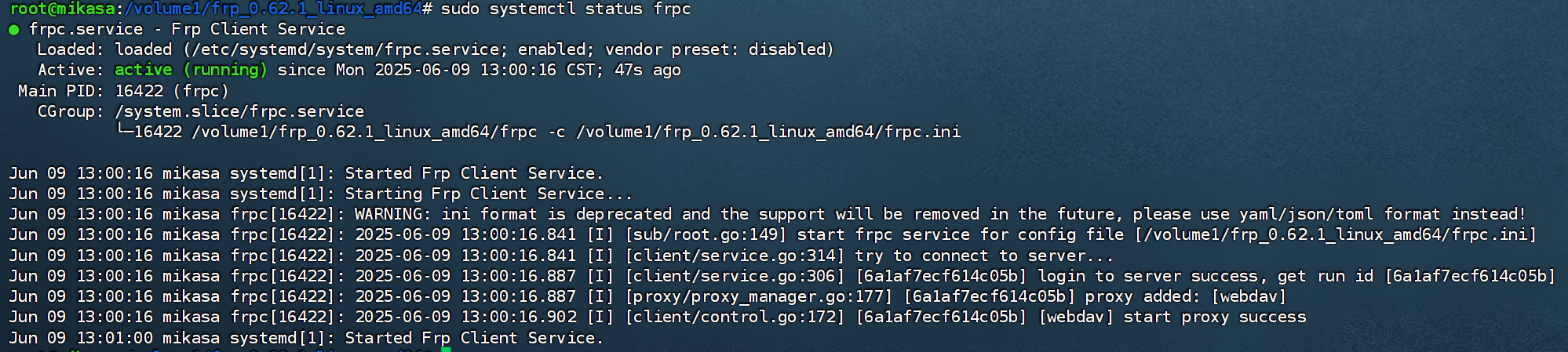The image size is (1568, 352).
Task: Click "login to server success" log message
Action: 1148,276
